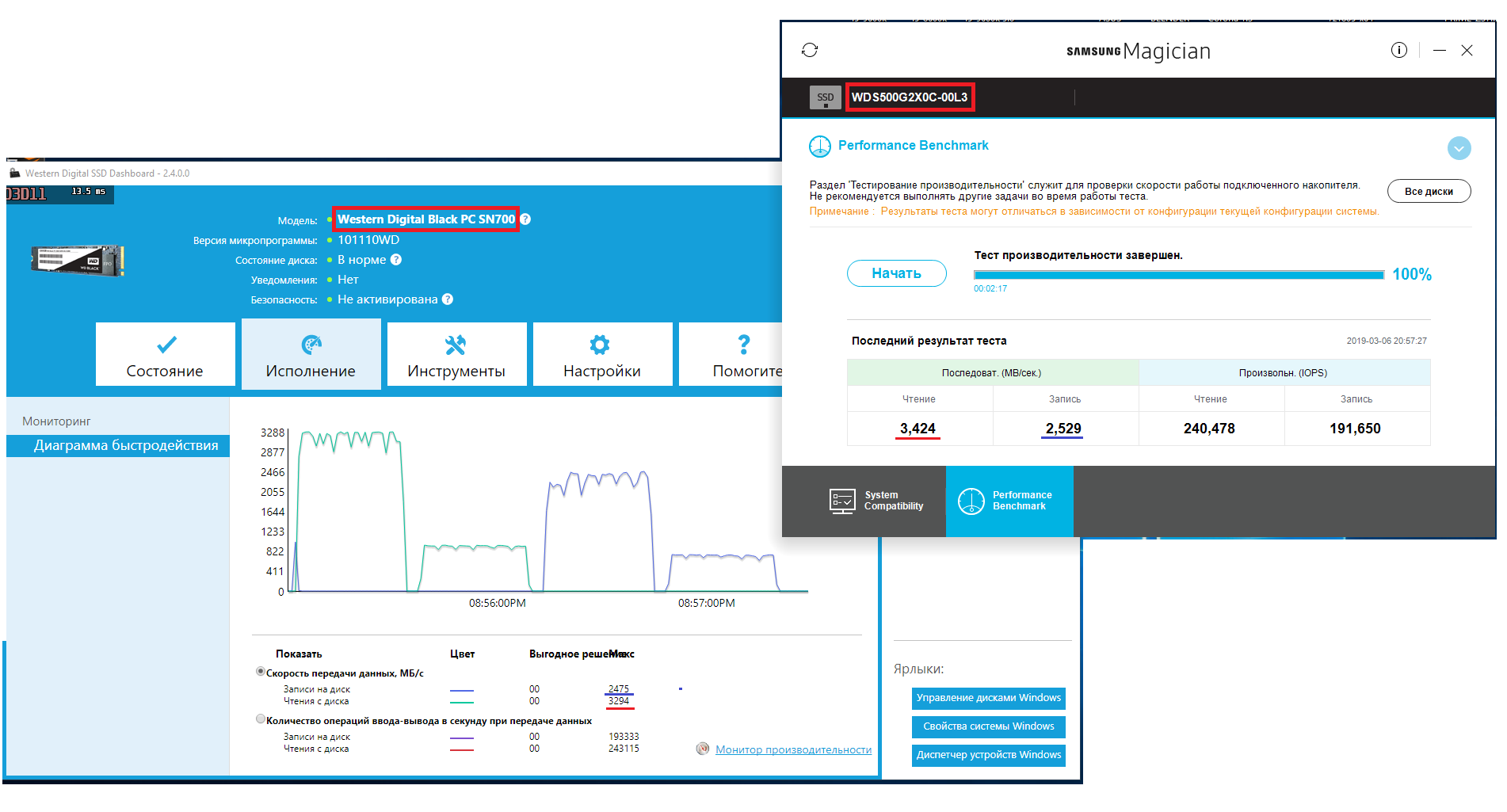Click help icon beside security status

[x=448, y=299]
